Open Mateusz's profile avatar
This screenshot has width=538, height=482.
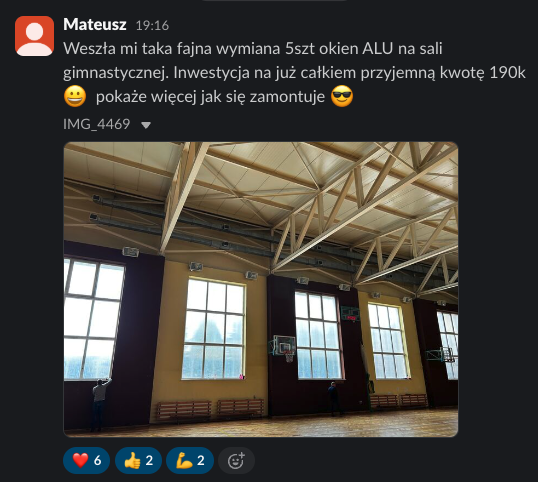coord(34,36)
